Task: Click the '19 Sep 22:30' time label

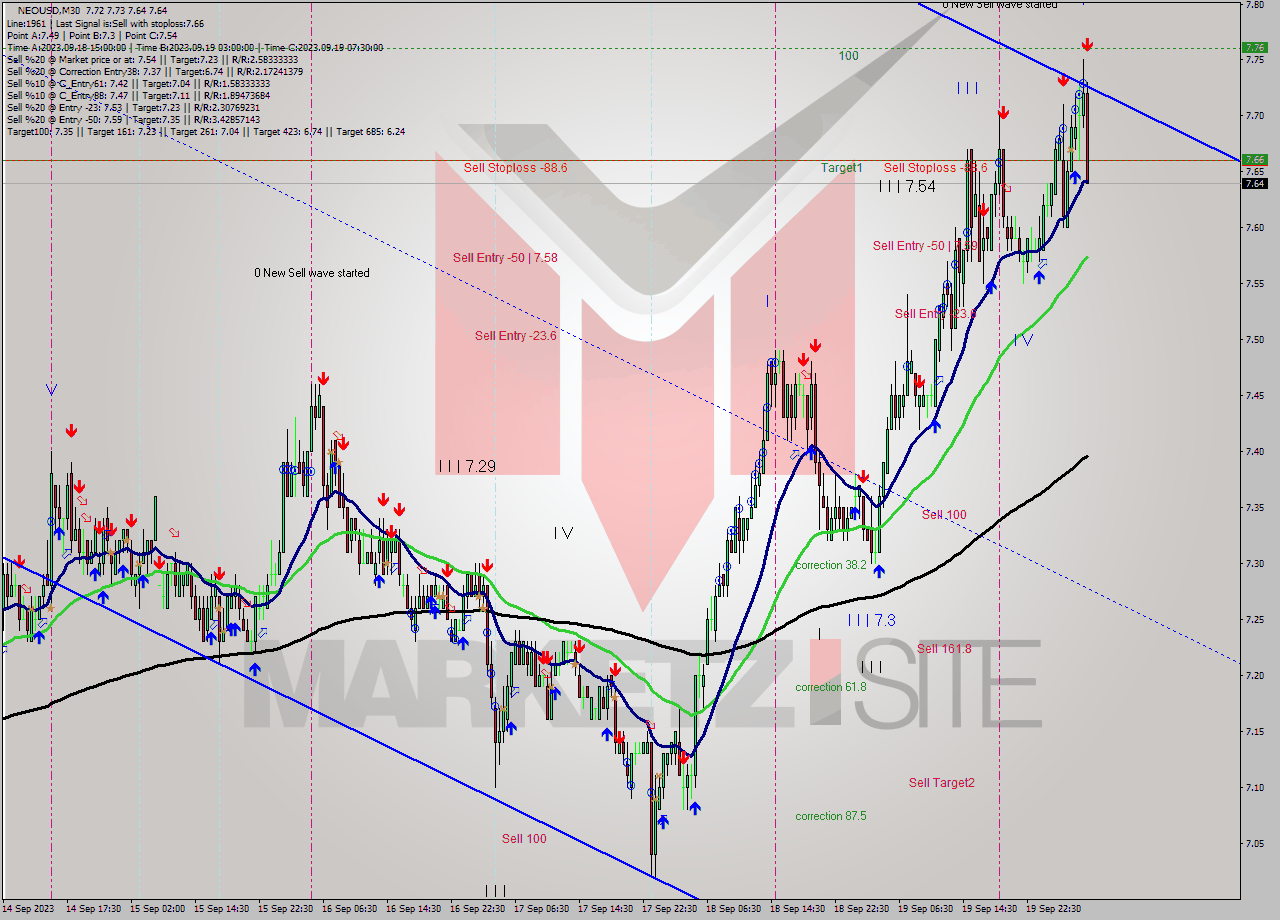Action: [1054, 909]
